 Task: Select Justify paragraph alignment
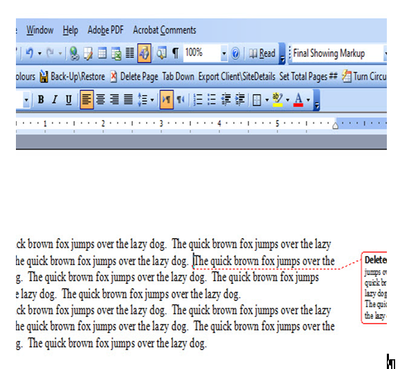(128, 99)
